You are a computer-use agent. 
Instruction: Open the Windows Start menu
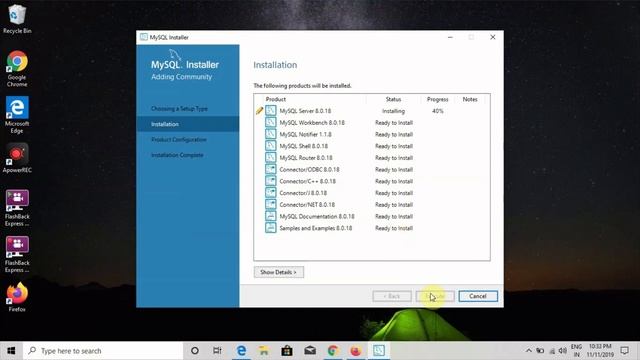click(11, 351)
